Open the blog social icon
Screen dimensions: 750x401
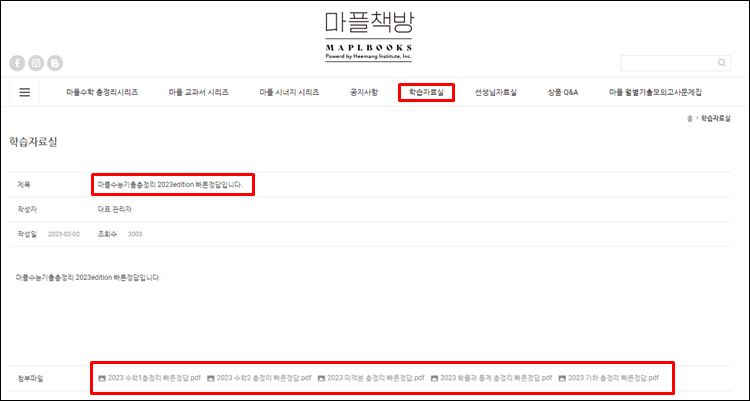pos(55,63)
